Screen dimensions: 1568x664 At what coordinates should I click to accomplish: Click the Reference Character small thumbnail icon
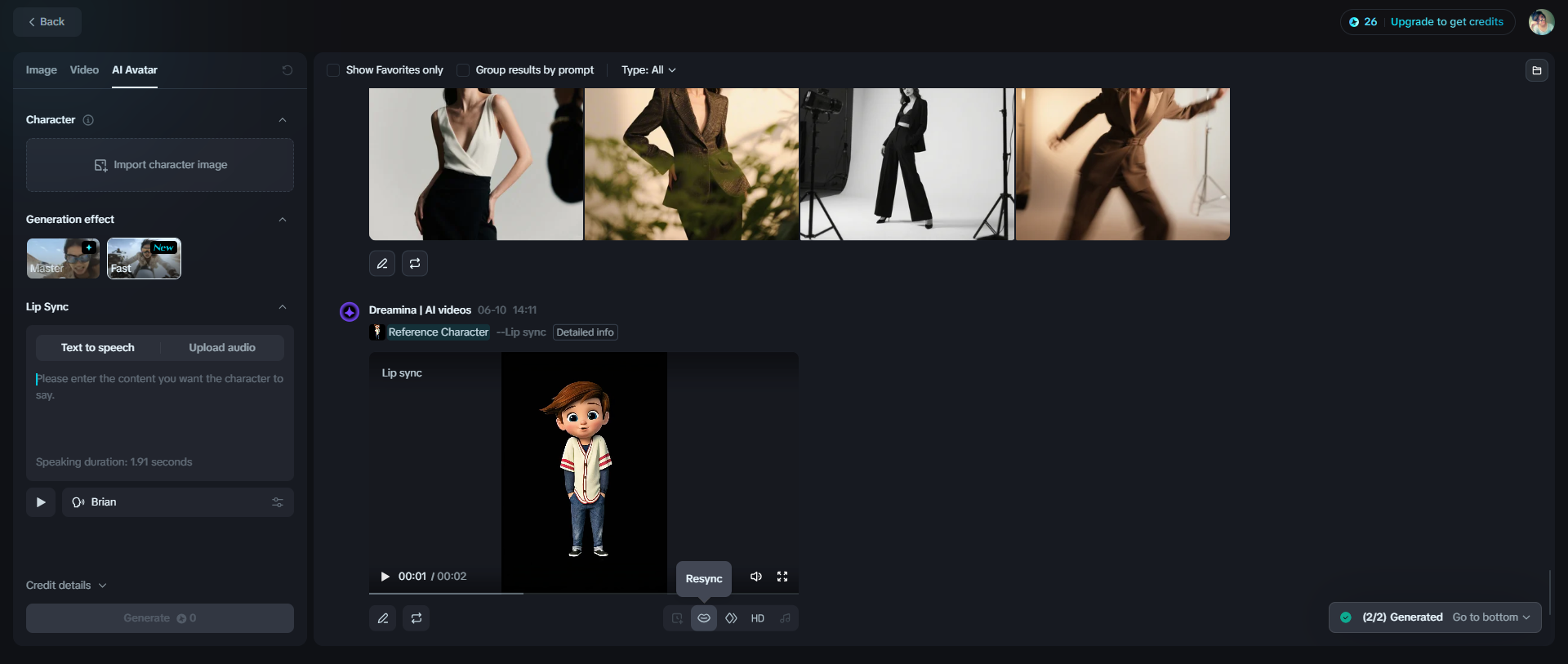[x=376, y=332]
